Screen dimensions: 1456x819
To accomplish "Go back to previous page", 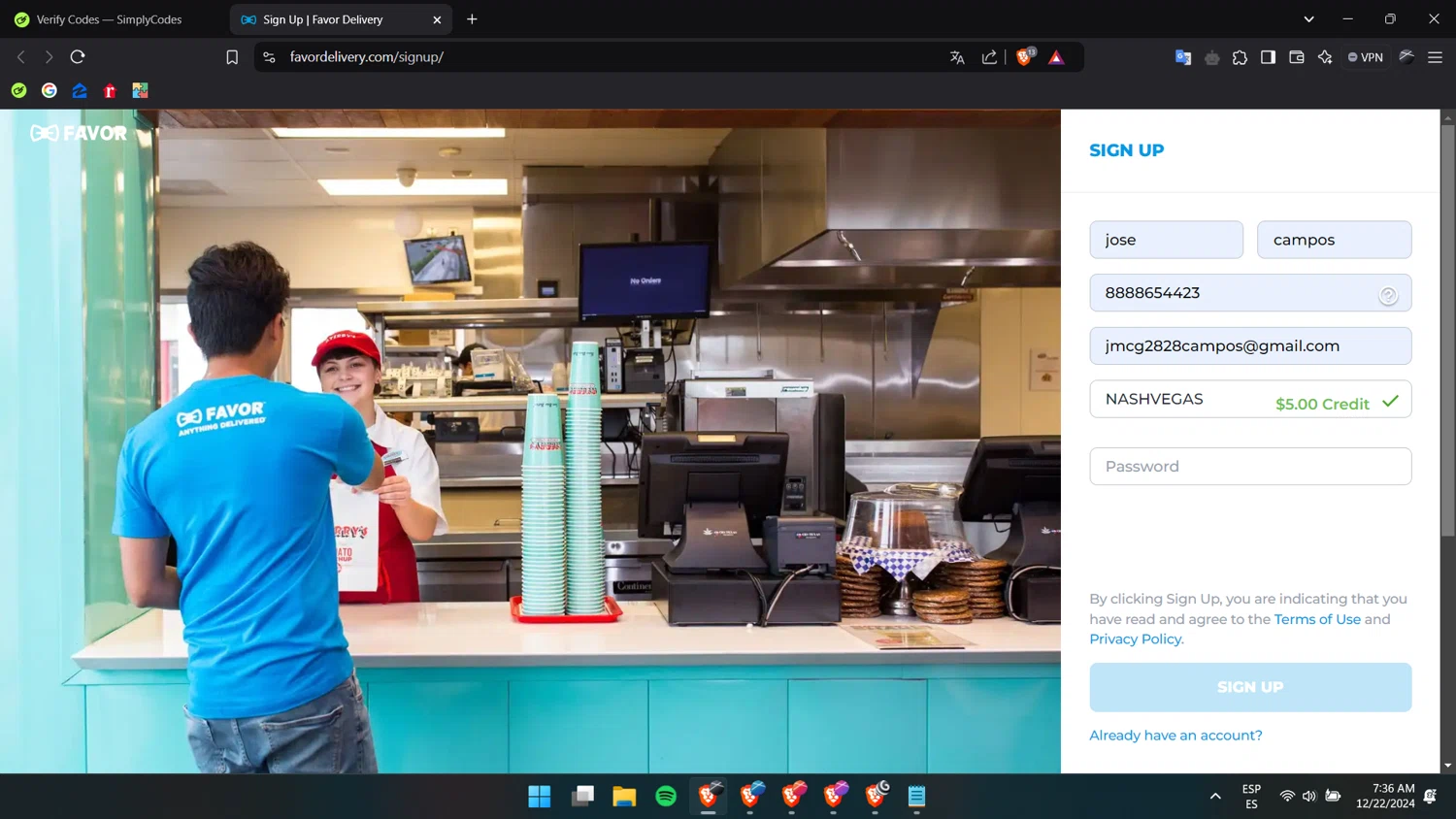I will (21, 57).
